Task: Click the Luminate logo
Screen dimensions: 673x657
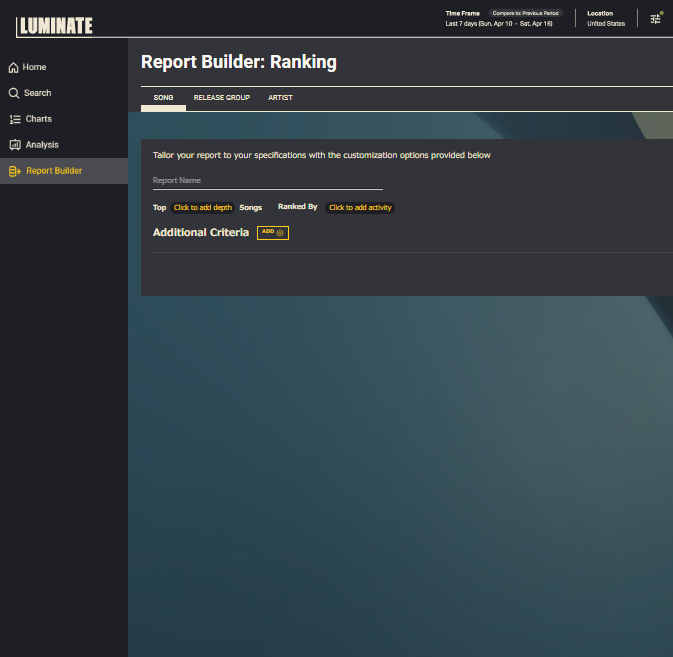Action: click(x=55, y=25)
